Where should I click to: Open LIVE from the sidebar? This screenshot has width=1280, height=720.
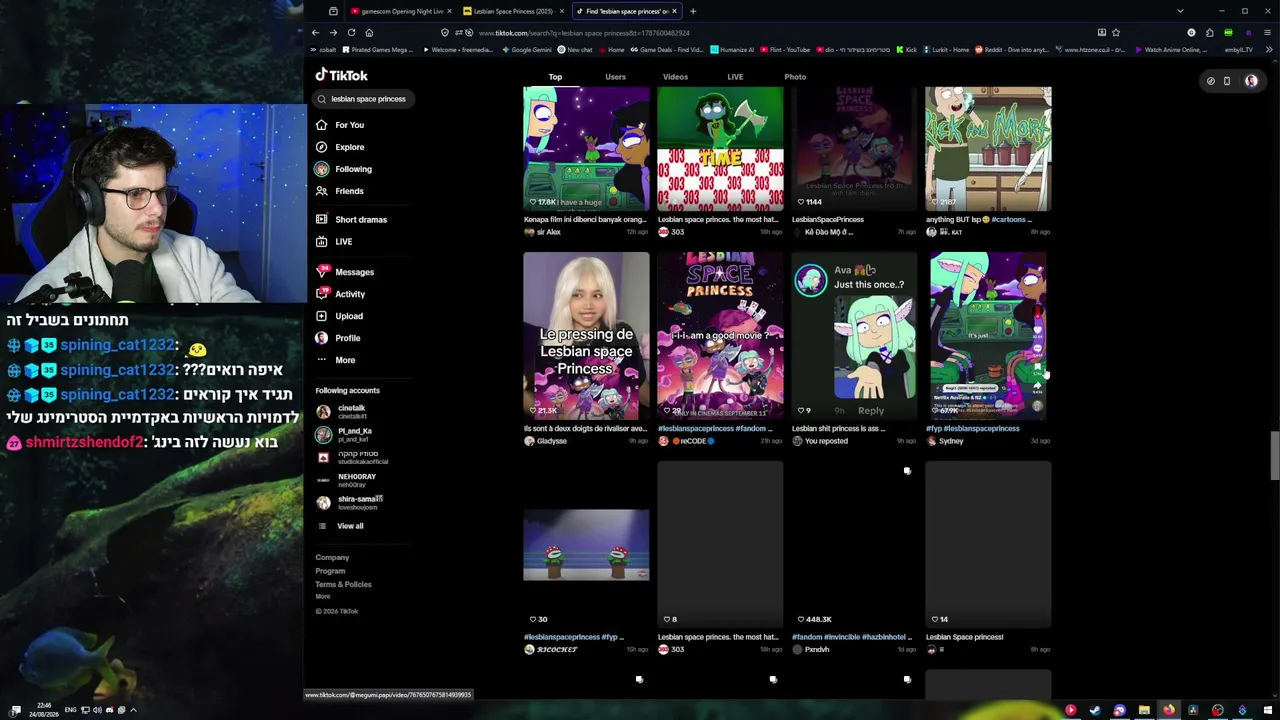334,241
